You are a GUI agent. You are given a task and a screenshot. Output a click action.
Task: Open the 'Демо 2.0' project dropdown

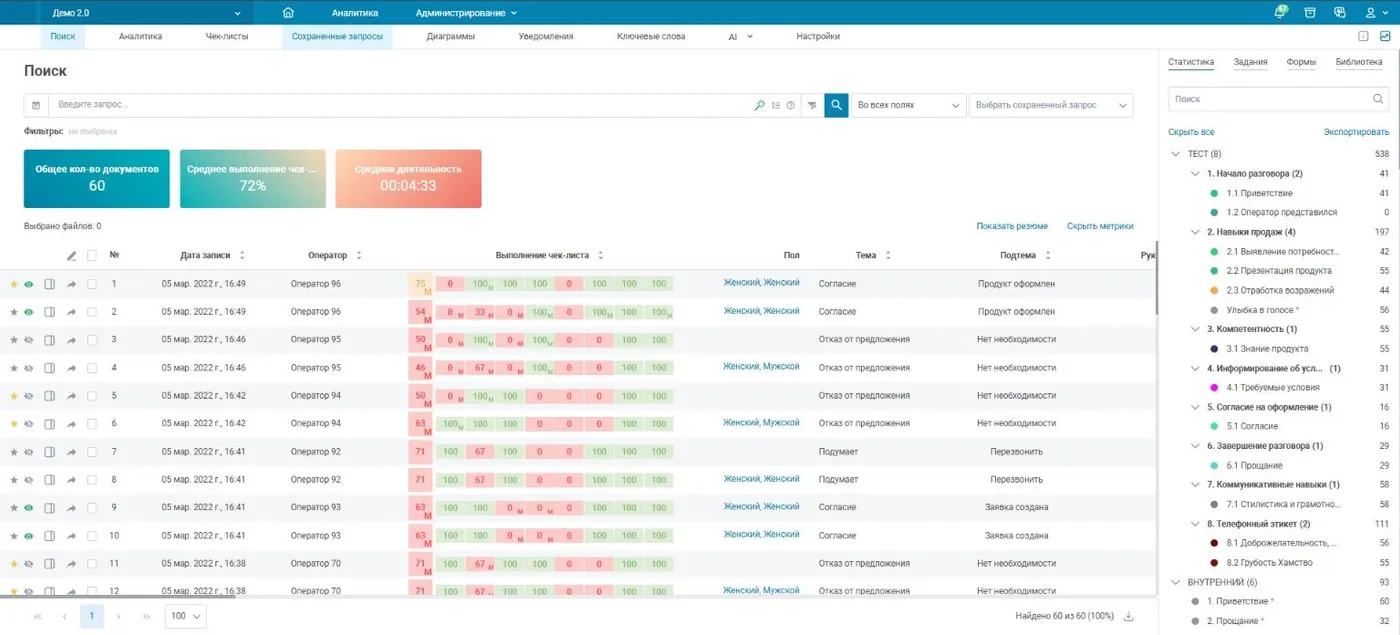[x=146, y=13]
